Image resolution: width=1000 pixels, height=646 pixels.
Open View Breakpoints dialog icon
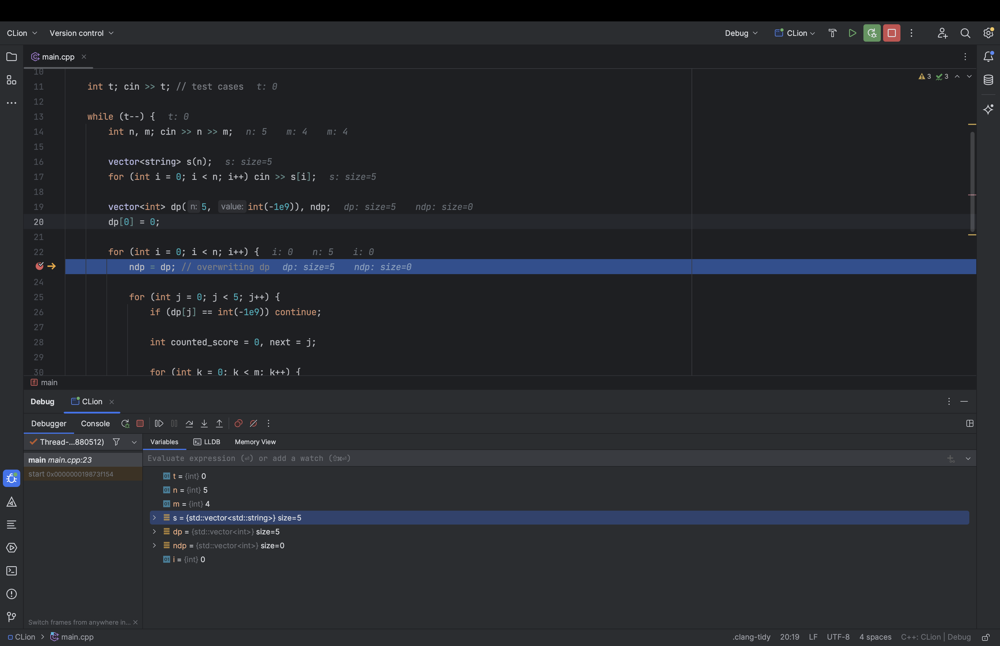(238, 424)
